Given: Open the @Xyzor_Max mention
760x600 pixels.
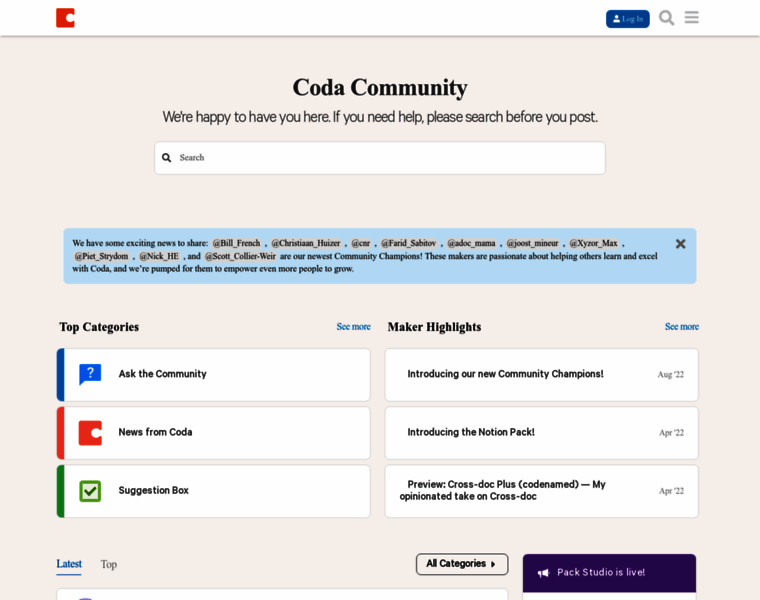Looking at the screenshot, I should (593, 243).
